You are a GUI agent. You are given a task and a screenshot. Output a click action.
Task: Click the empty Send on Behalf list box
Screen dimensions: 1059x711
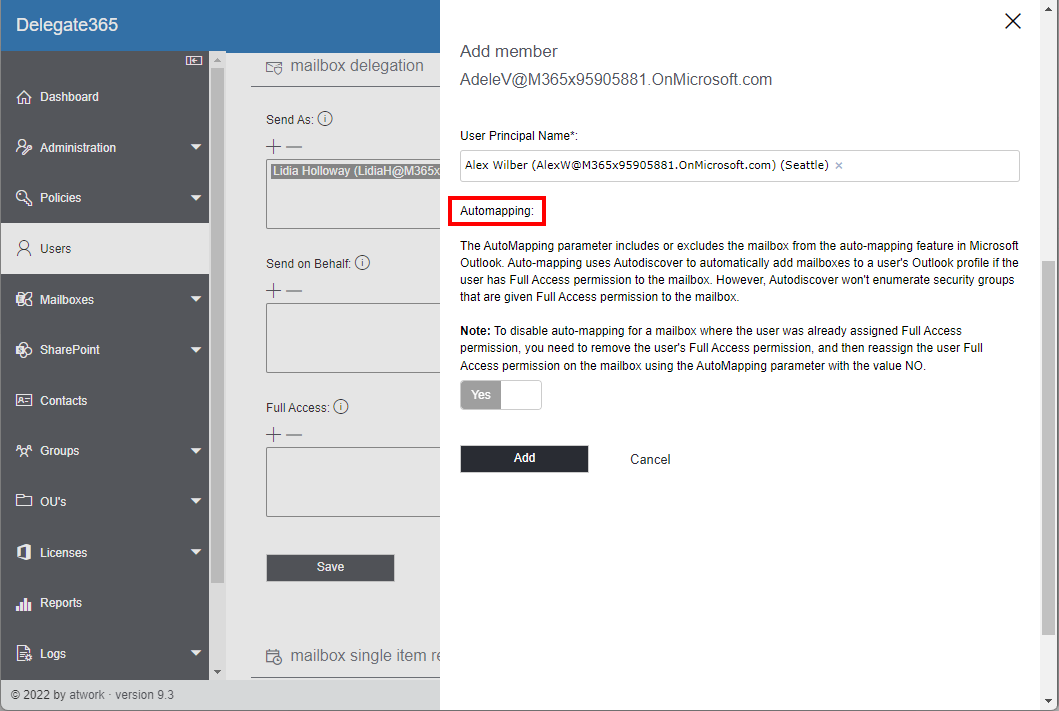pyautogui.click(x=353, y=338)
